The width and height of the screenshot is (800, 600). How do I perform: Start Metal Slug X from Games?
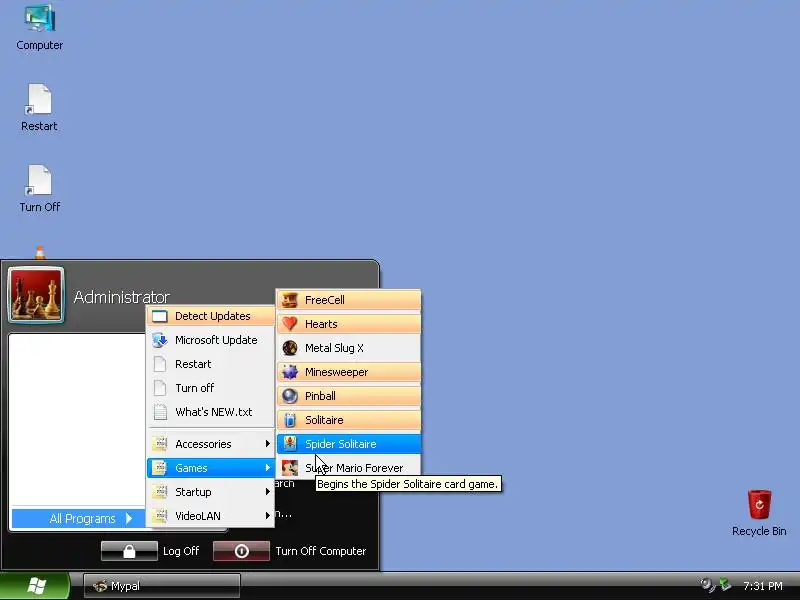[349, 348]
